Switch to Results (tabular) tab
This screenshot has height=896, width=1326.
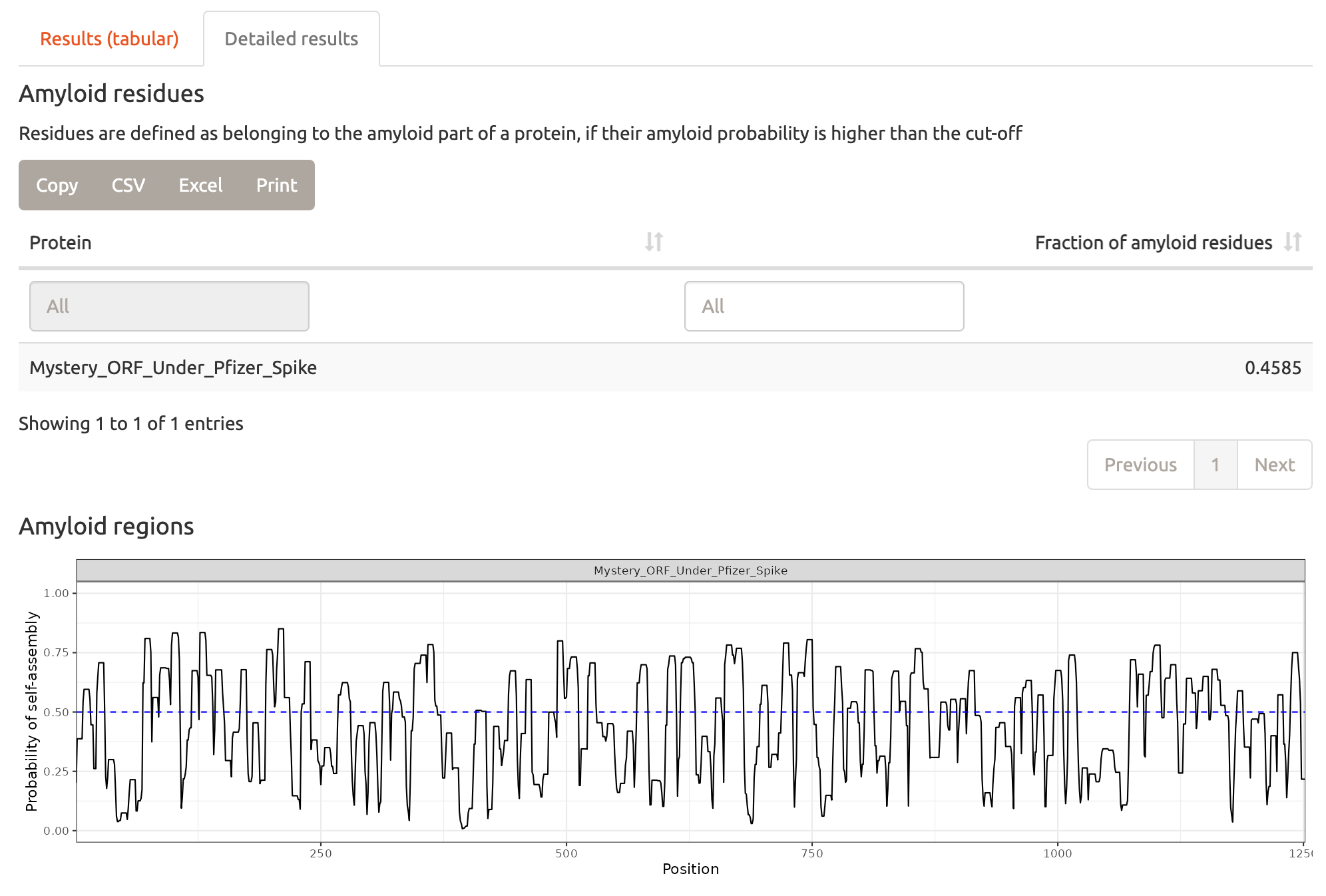pyautogui.click(x=109, y=39)
